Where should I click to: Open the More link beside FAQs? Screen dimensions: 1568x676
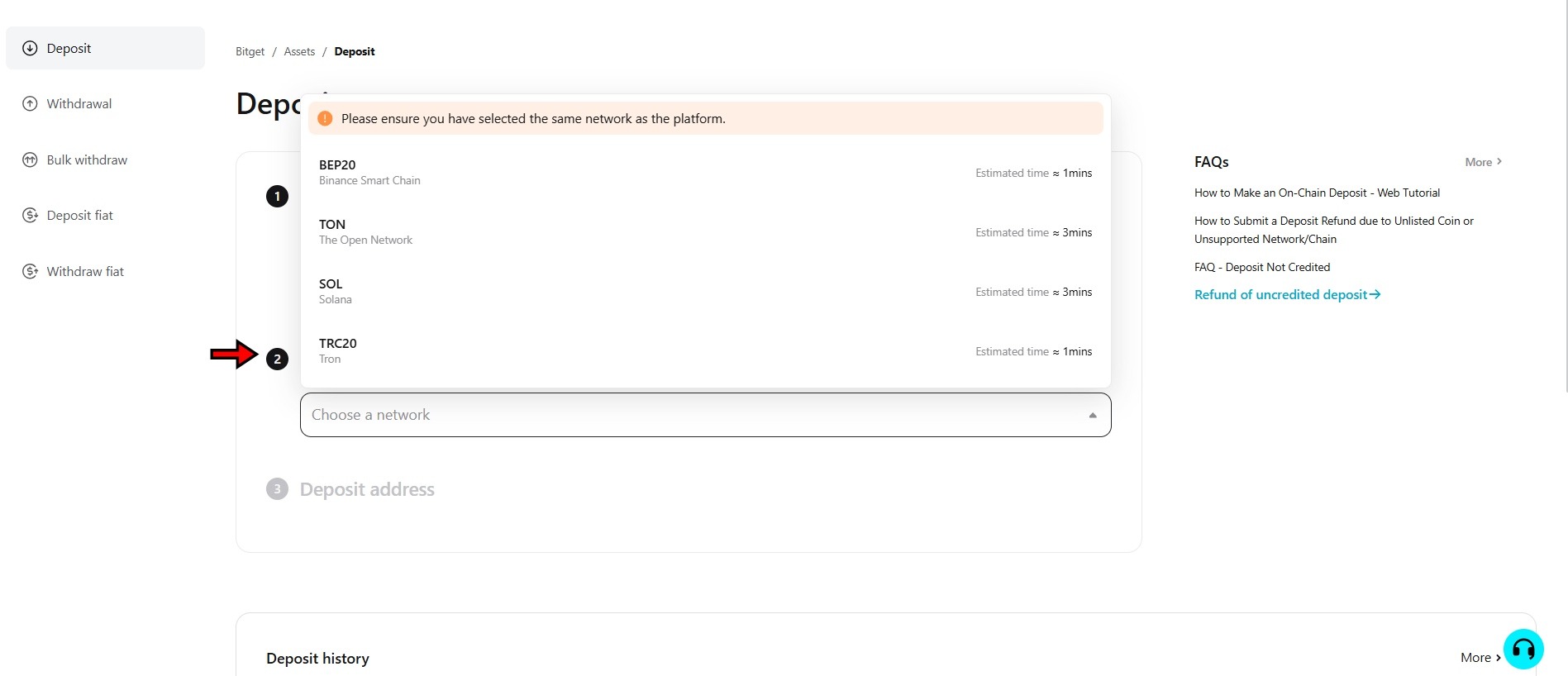click(1483, 162)
